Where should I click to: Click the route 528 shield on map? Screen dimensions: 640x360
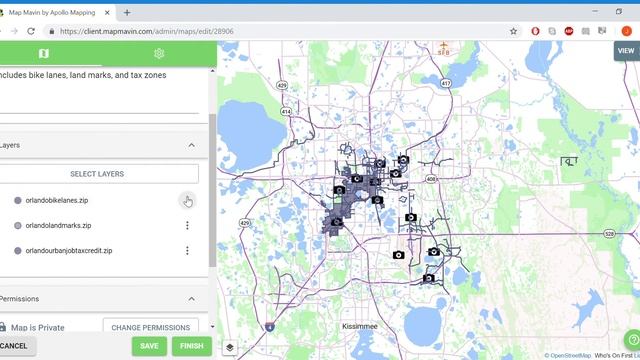click(609, 234)
